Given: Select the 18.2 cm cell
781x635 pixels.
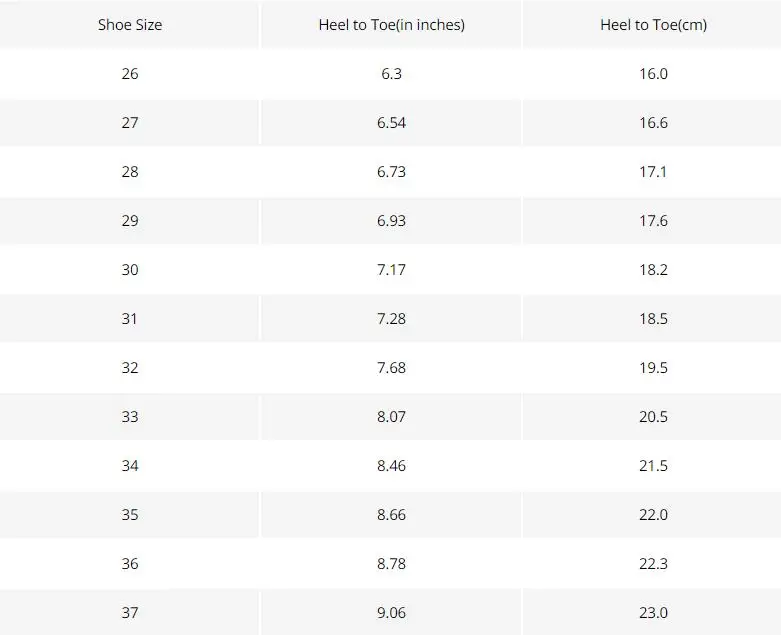Looking at the screenshot, I should pos(653,270).
